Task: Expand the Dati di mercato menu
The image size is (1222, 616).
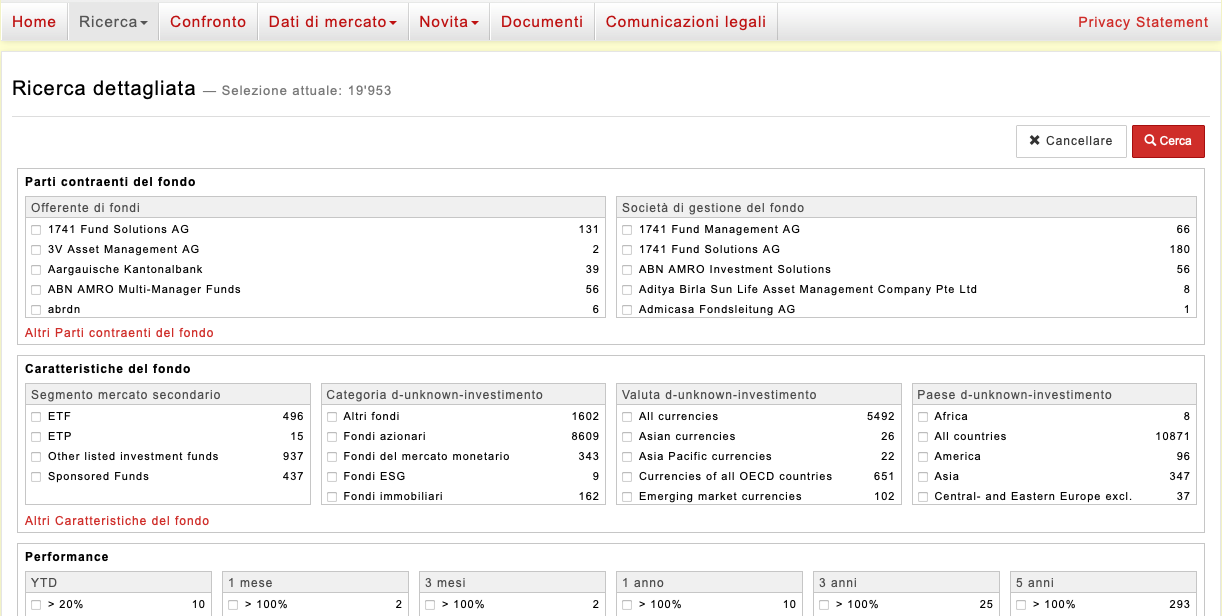Action: click(333, 22)
